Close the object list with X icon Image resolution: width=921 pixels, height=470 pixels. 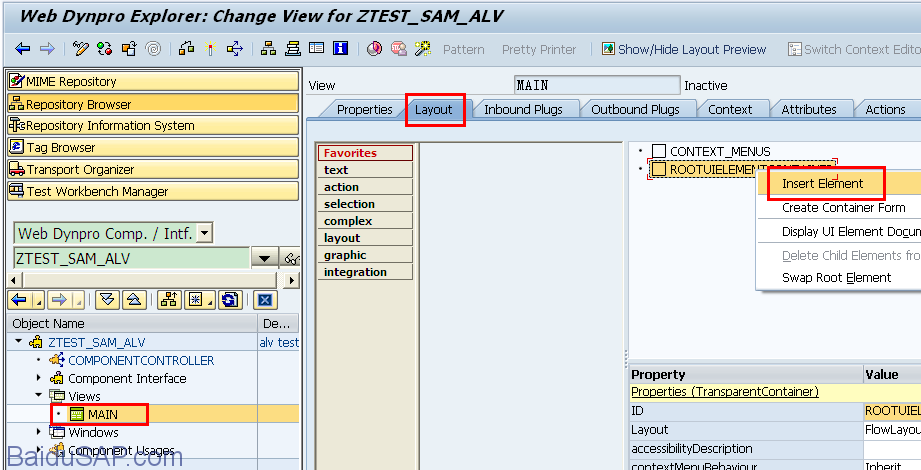click(x=264, y=299)
